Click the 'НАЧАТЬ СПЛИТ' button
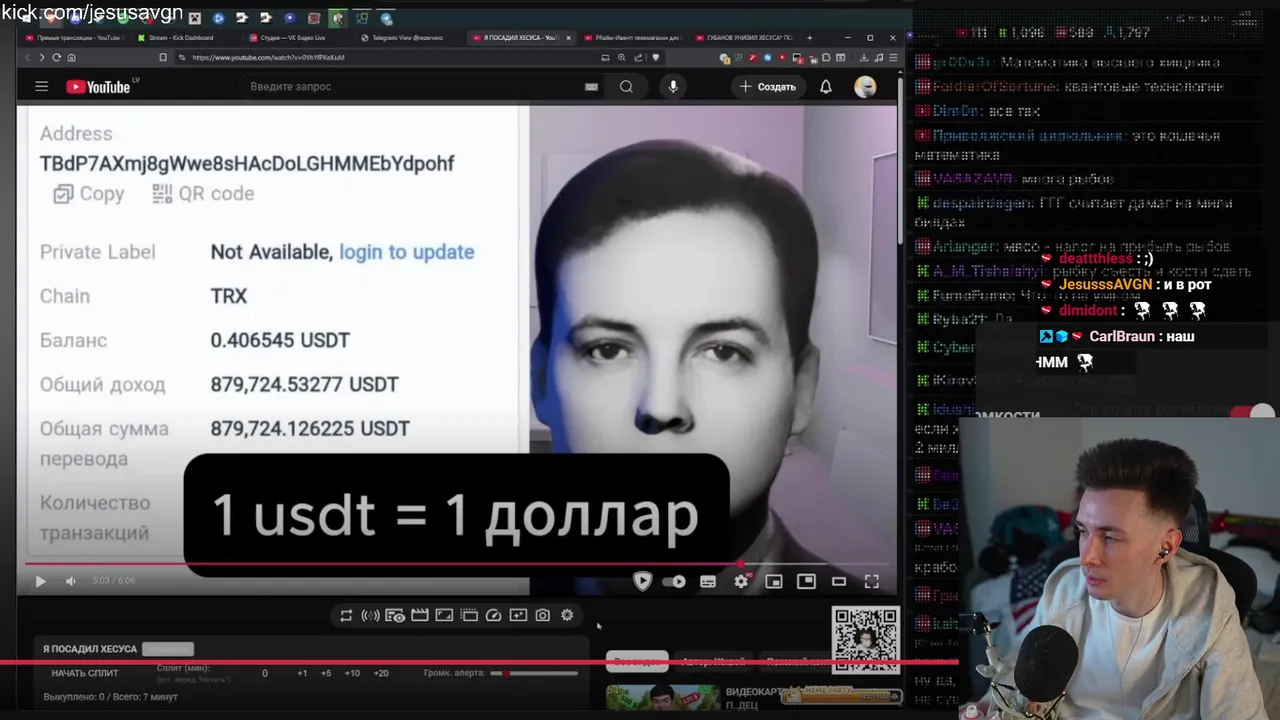 click(85, 673)
